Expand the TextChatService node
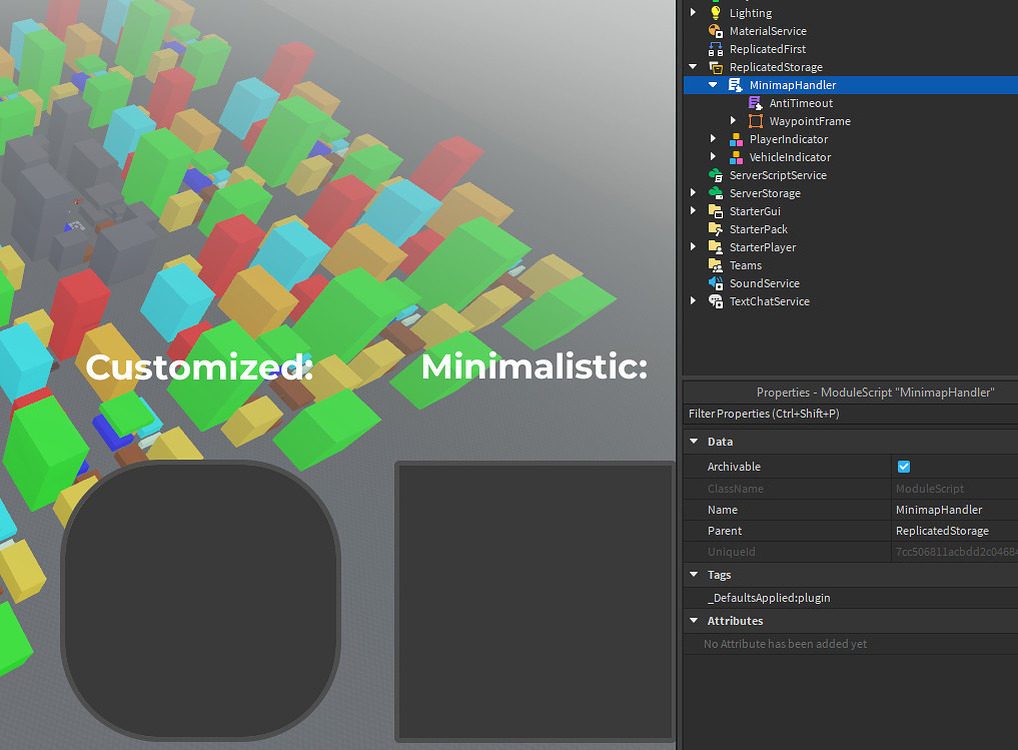The width and height of the screenshot is (1018, 750). (693, 301)
